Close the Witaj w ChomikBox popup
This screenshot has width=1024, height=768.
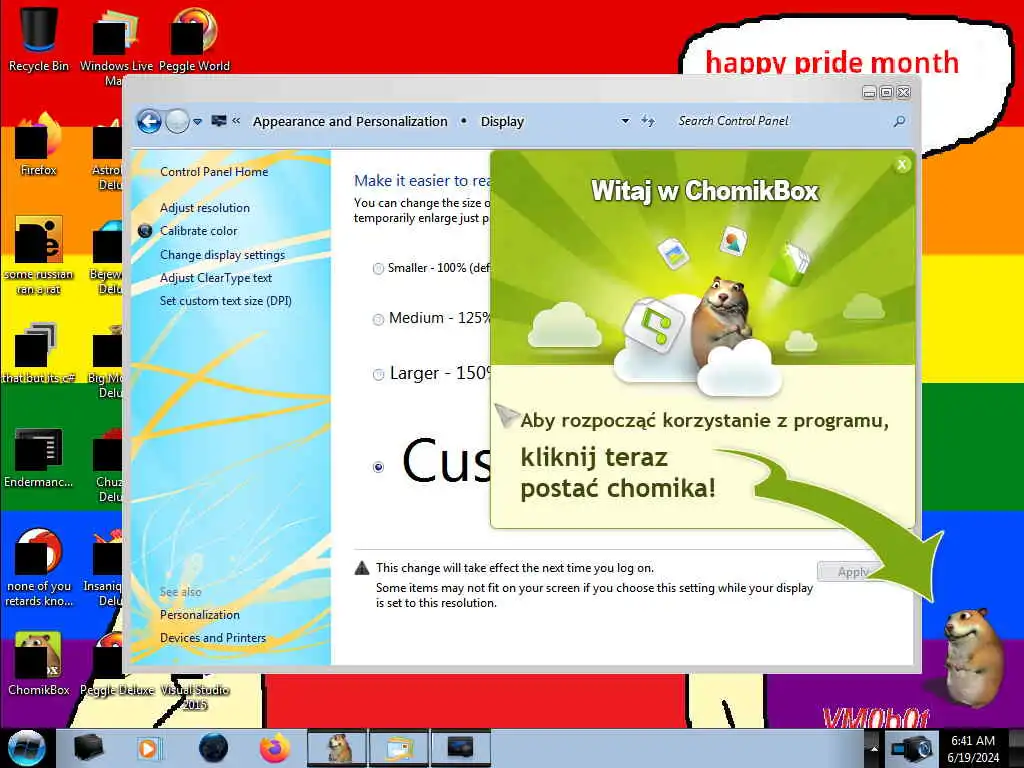pos(902,165)
